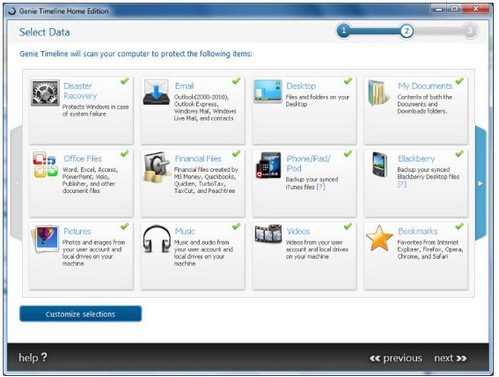This screenshot has width=499, height=377.
Task: Return to the previous step
Action: tap(396, 358)
